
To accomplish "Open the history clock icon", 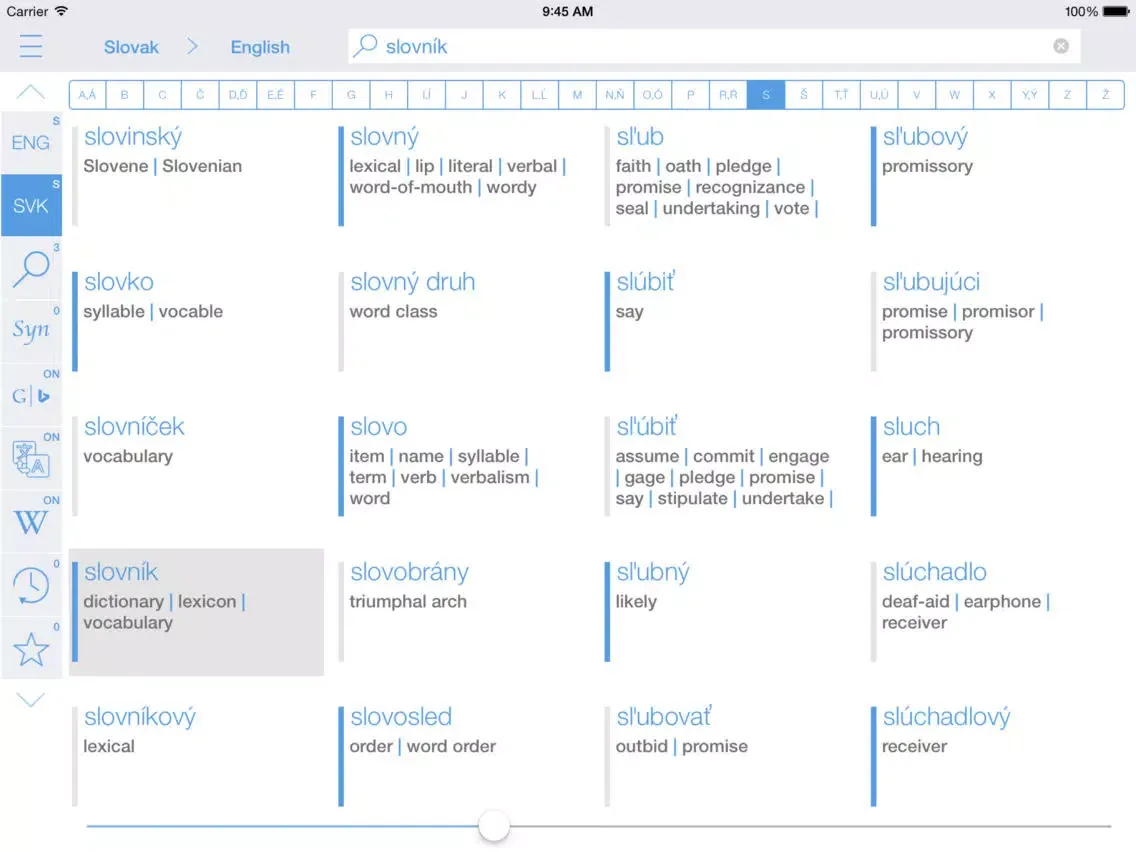I will tap(31, 585).
